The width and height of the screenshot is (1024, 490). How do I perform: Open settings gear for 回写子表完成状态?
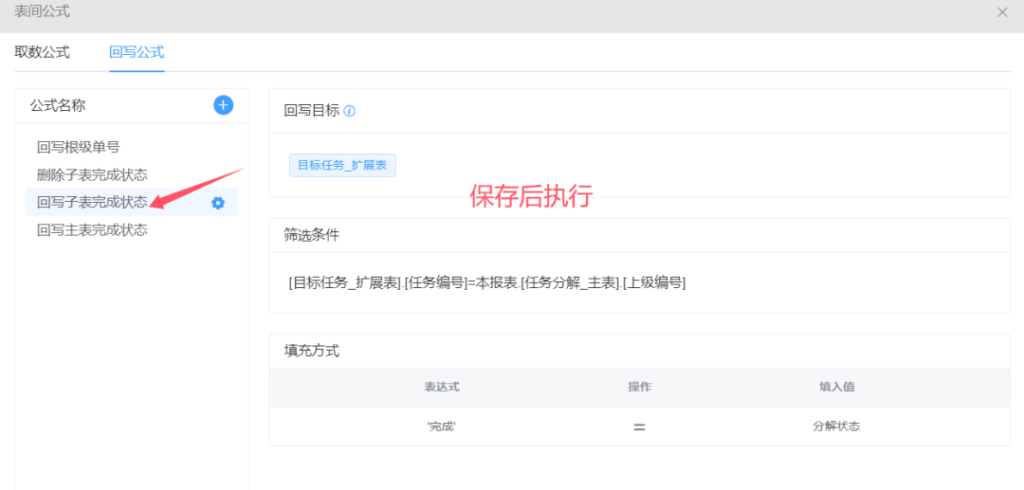pos(217,203)
